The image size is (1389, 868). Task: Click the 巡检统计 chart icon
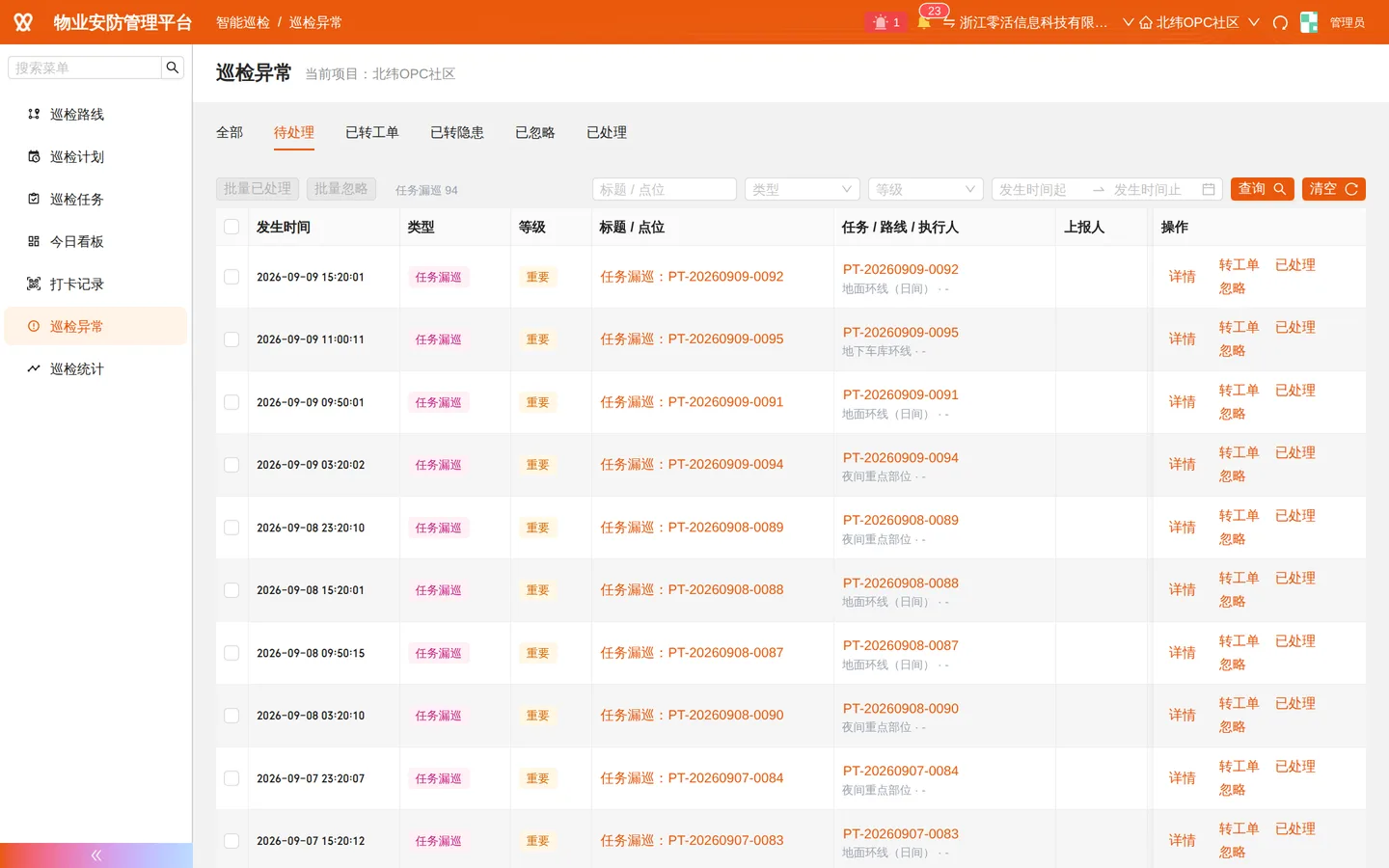pos(34,368)
